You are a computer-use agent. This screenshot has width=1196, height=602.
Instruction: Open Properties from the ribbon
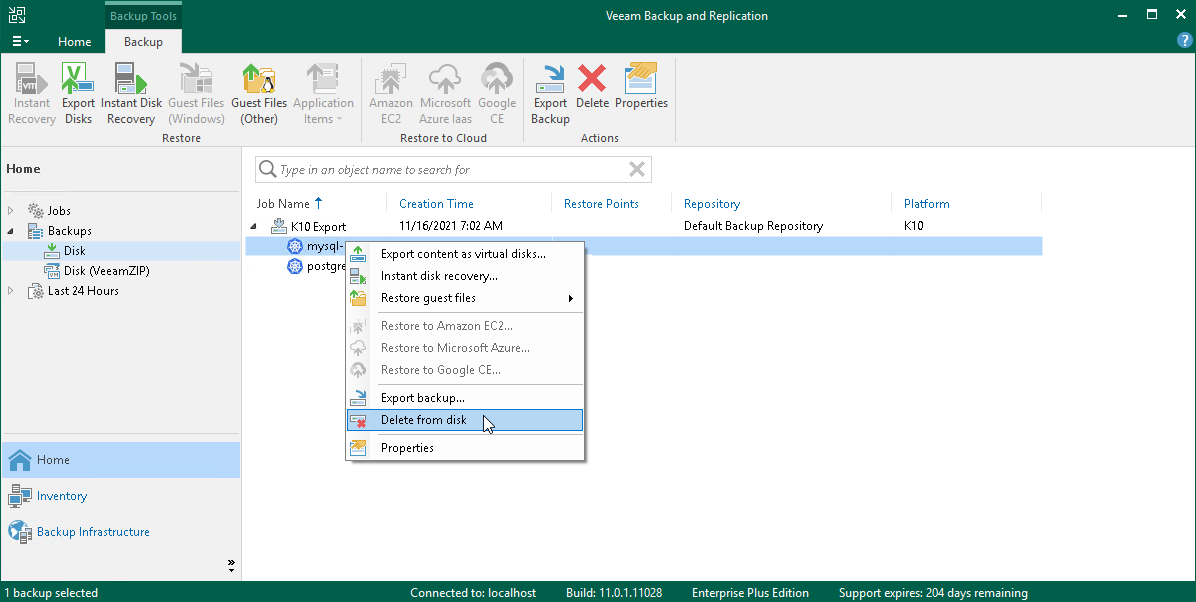coord(641,86)
